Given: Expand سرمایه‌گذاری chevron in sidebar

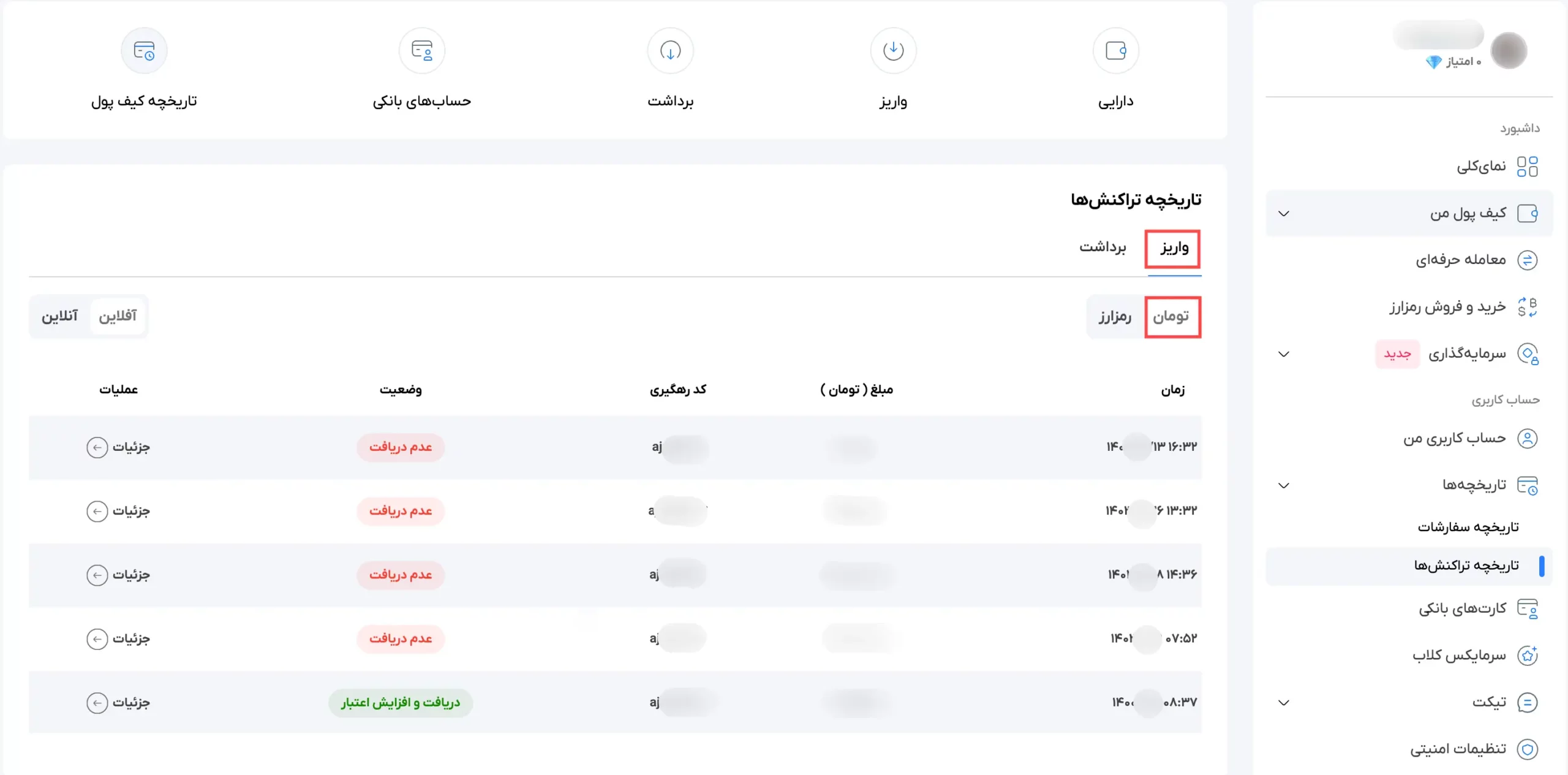Looking at the screenshot, I should 1284,354.
